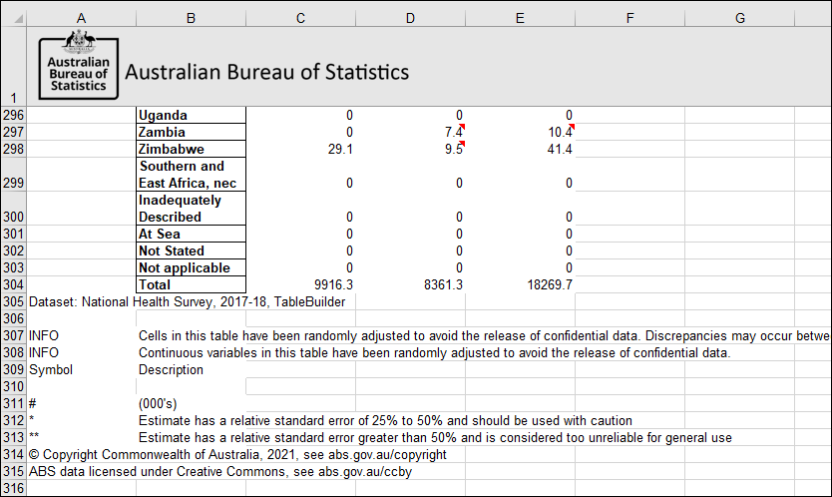Image resolution: width=832 pixels, height=497 pixels.
Task: Click the Copyright Commonwealth of Australia cell
Action: (238, 455)
